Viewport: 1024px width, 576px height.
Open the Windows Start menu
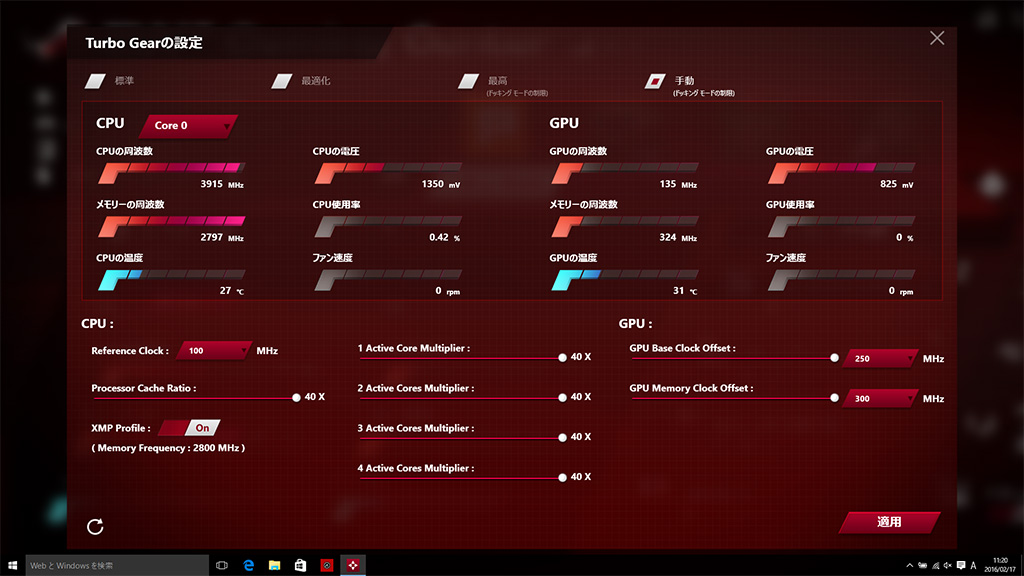(12, 566)
